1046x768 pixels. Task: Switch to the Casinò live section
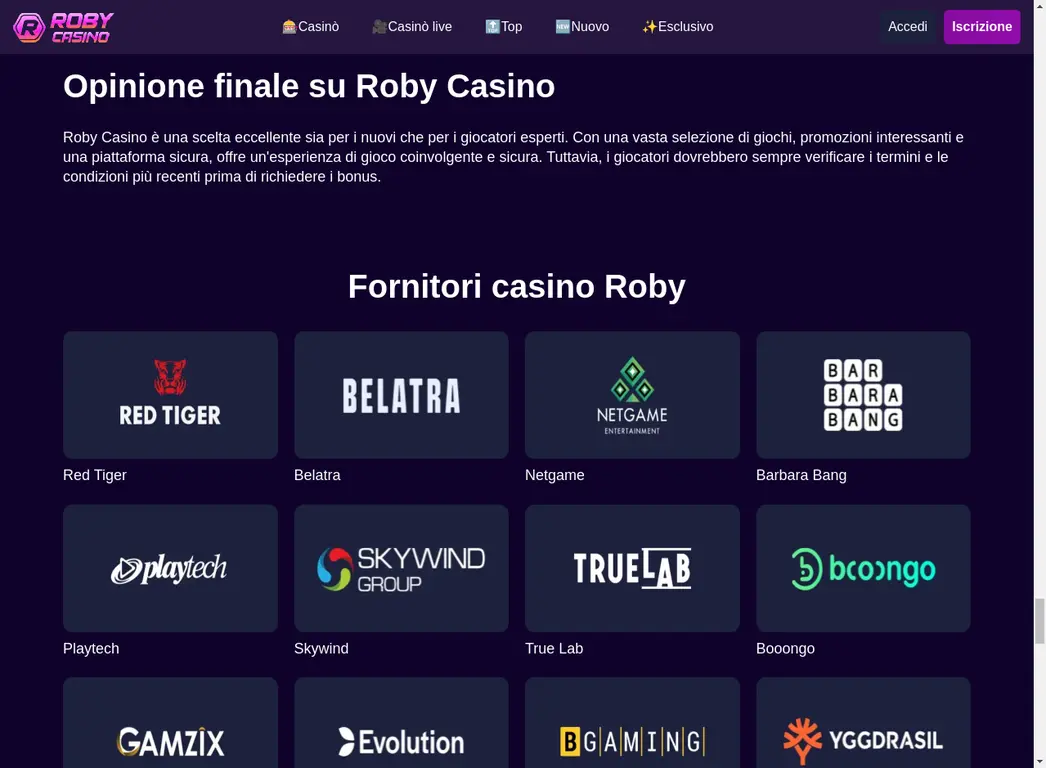click(412, 27)
